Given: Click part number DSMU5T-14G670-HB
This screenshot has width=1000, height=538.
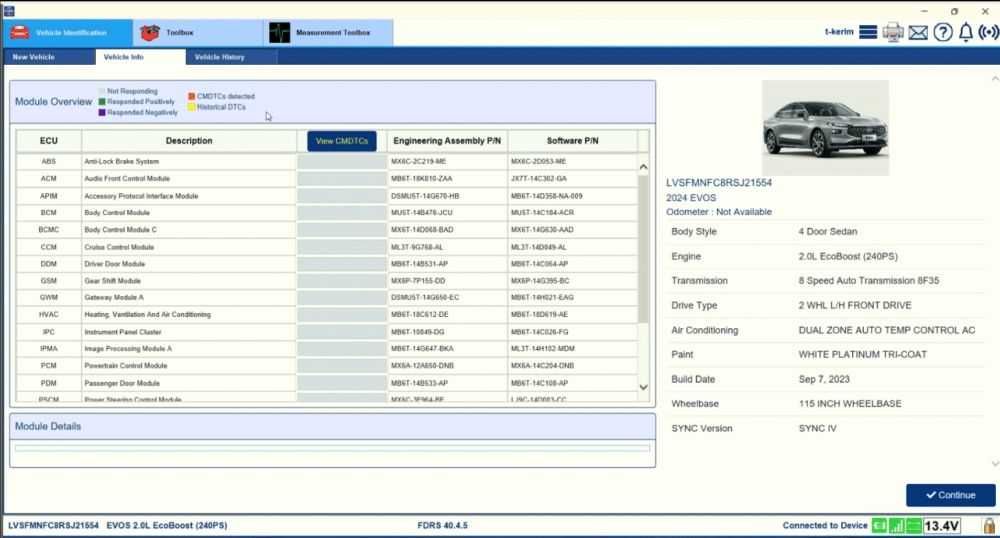Looking at the screenshot, I should (x=425, y=196).
